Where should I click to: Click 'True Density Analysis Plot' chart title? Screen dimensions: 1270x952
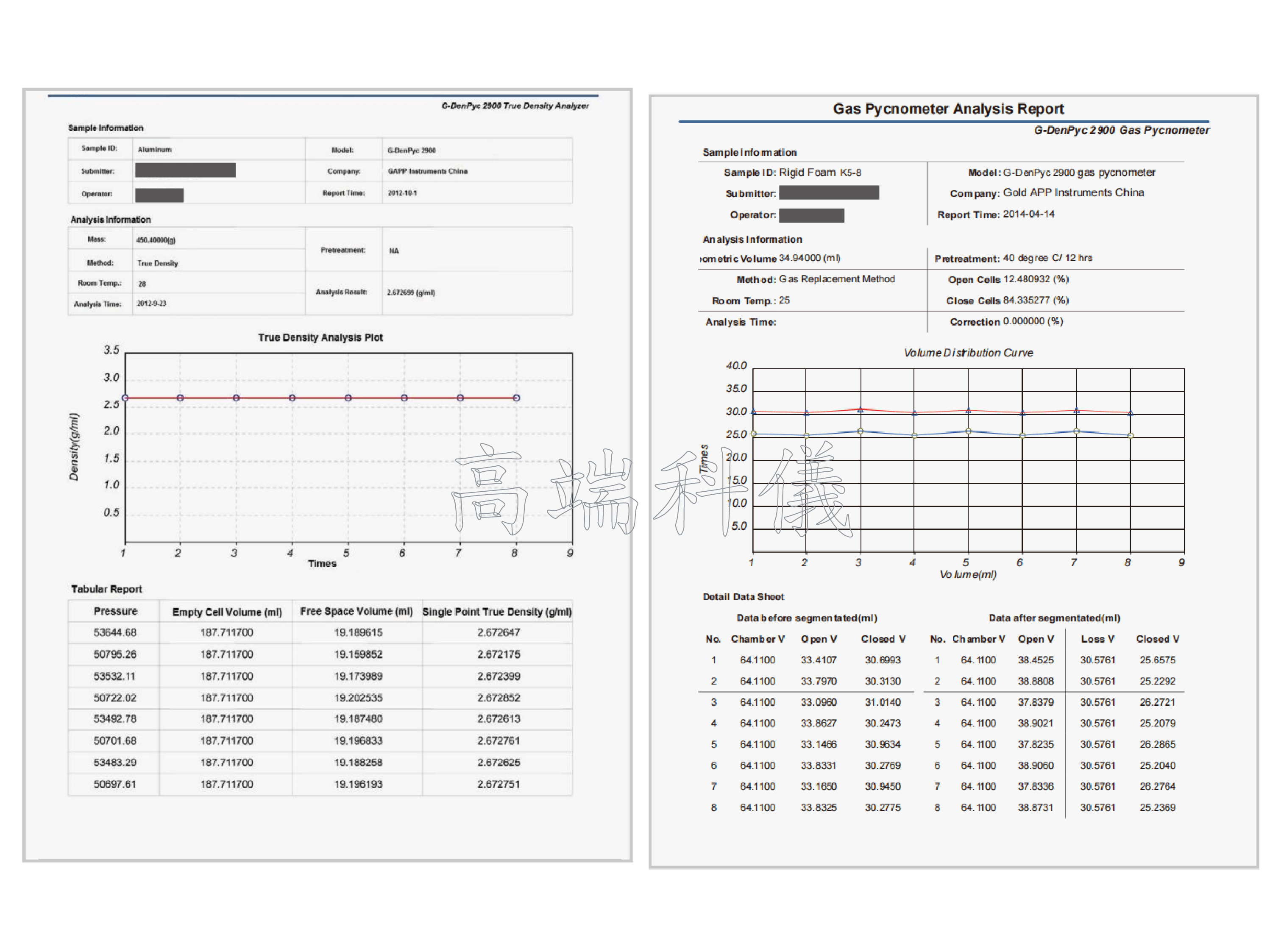tap(320, 338)
